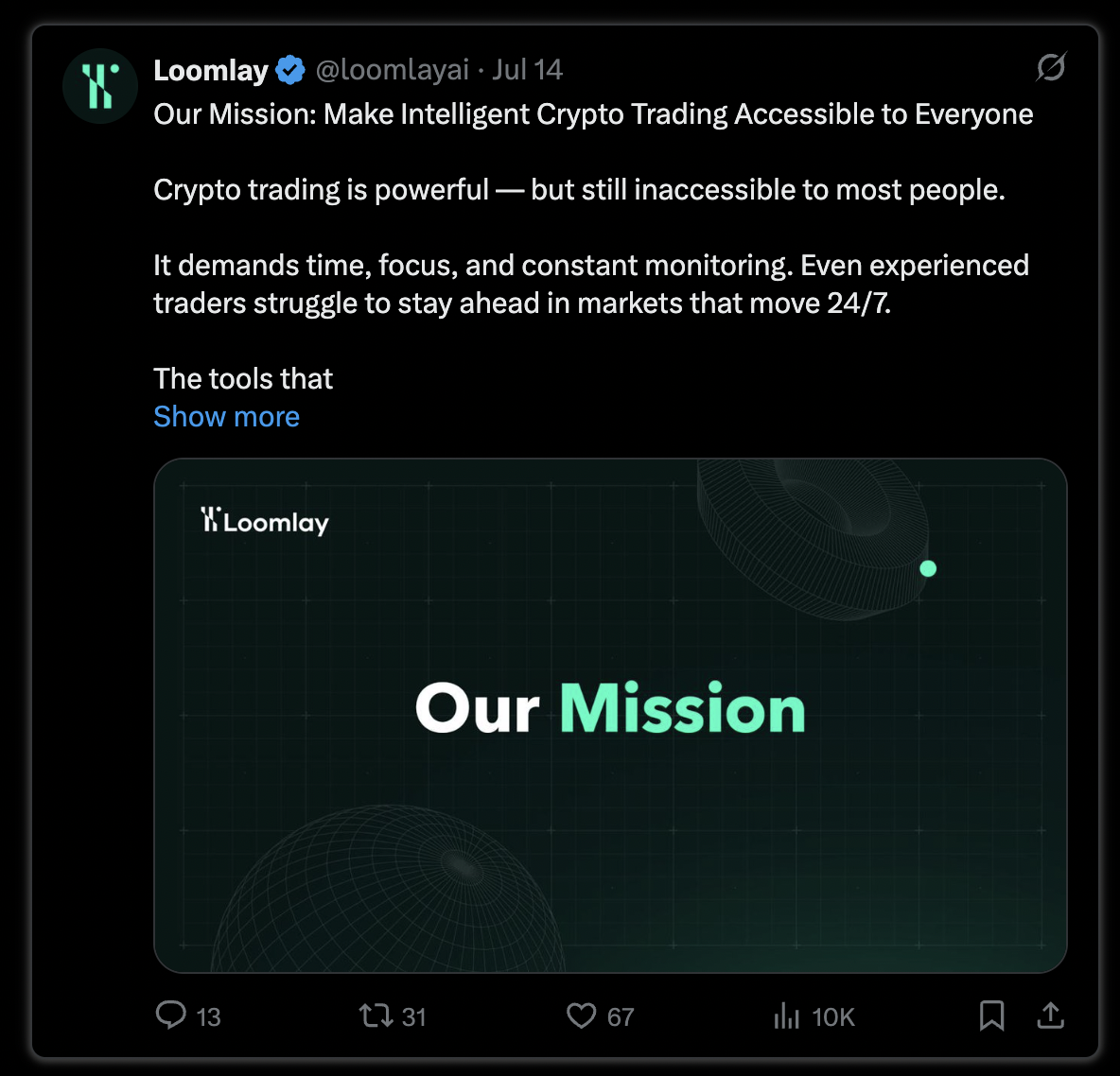Click the blue verified badge
Viewport: 1120px width, 1076px height.
tap(290, 70)
